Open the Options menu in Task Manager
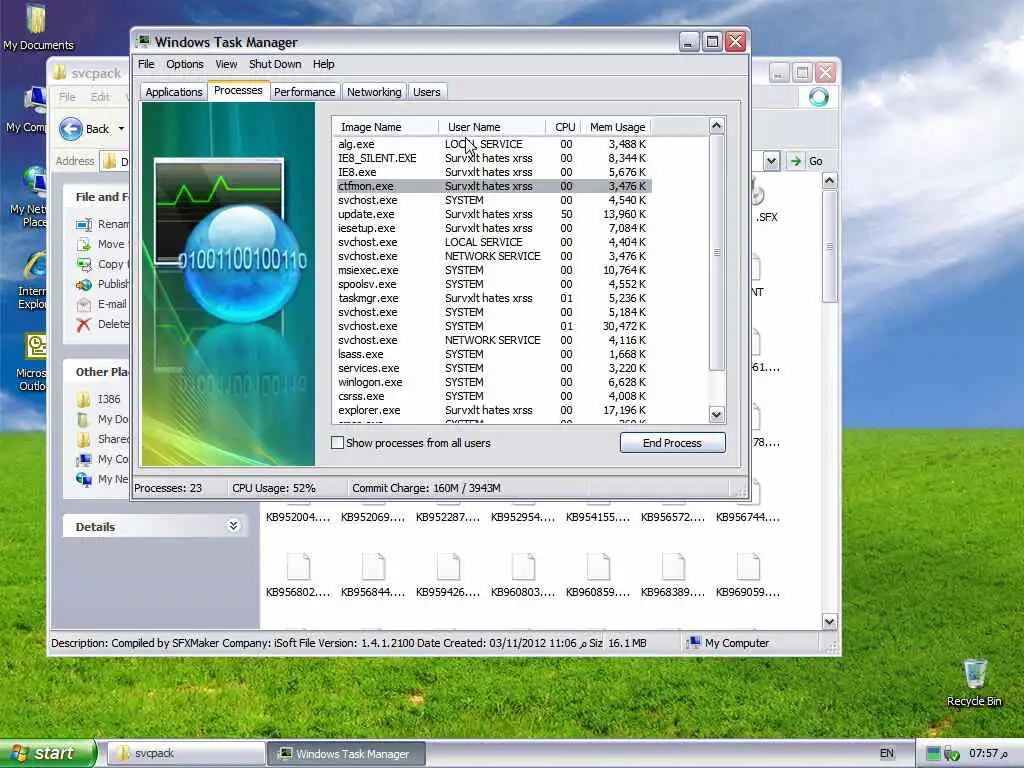 click(184, 64)
